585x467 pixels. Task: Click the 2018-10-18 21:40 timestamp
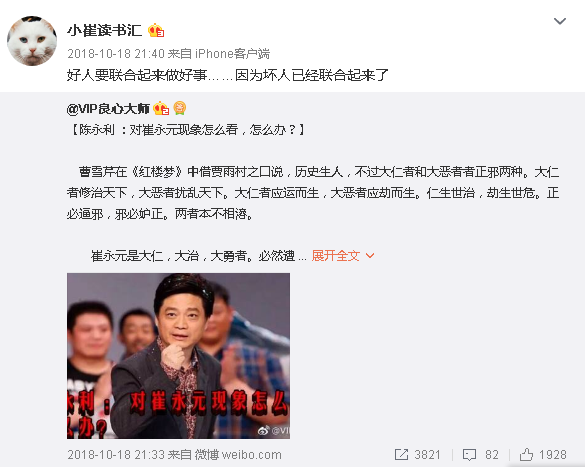tap(116, 54)
